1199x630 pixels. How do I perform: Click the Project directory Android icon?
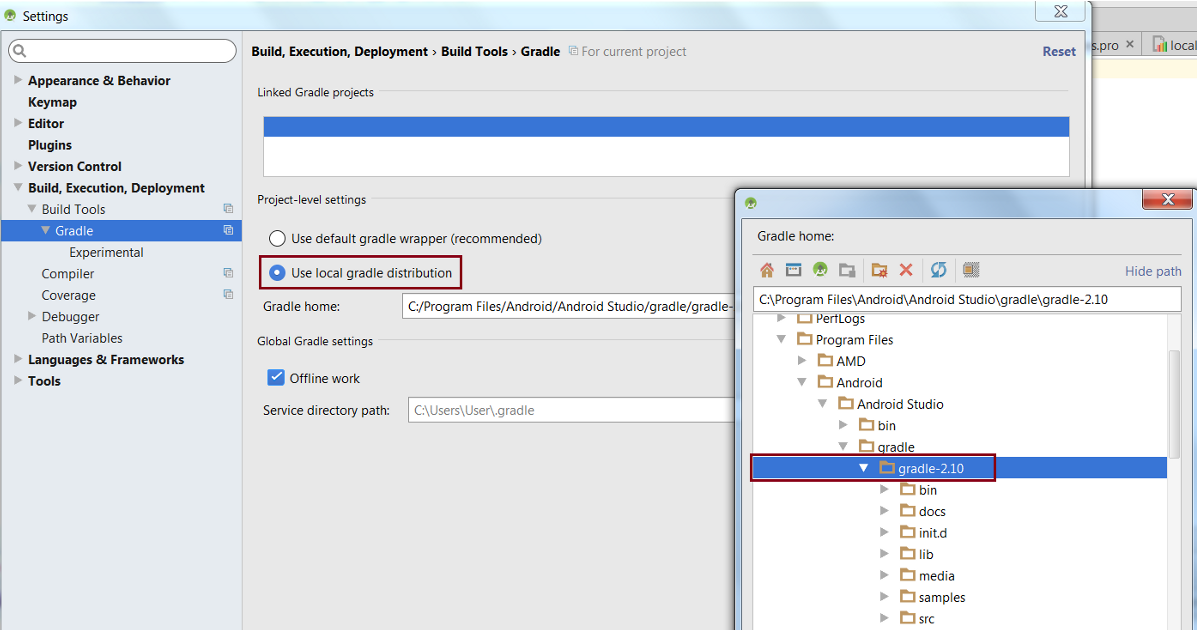click(820, 270)
